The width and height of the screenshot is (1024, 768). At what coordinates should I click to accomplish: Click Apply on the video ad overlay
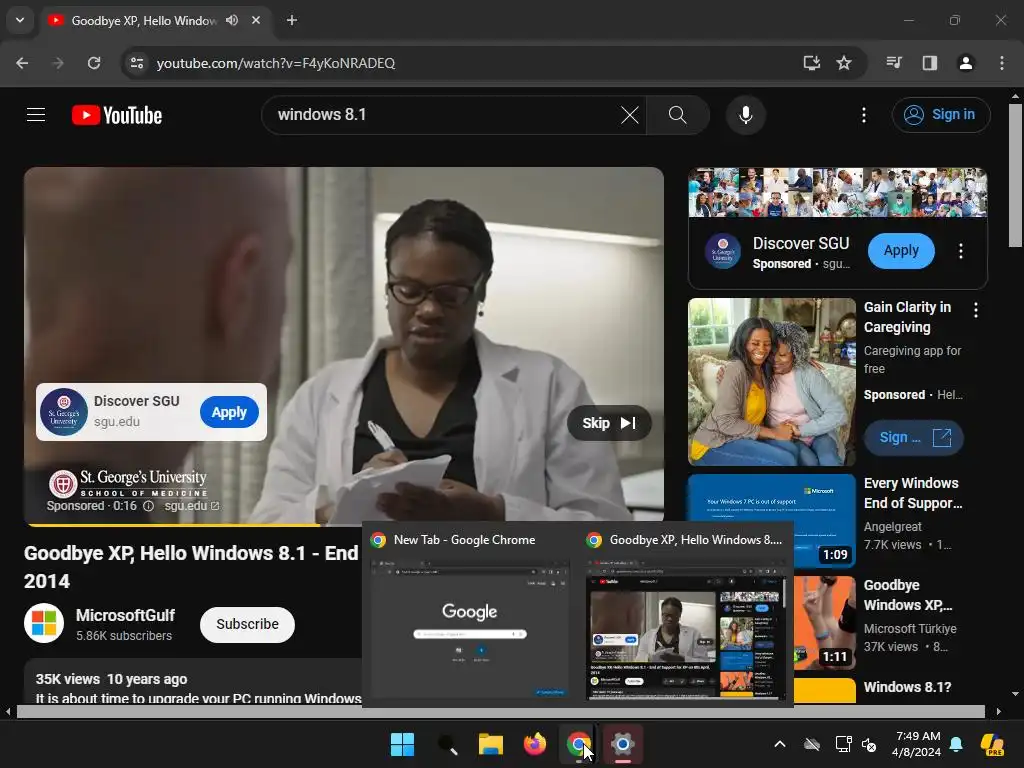(x=229, y=413)
